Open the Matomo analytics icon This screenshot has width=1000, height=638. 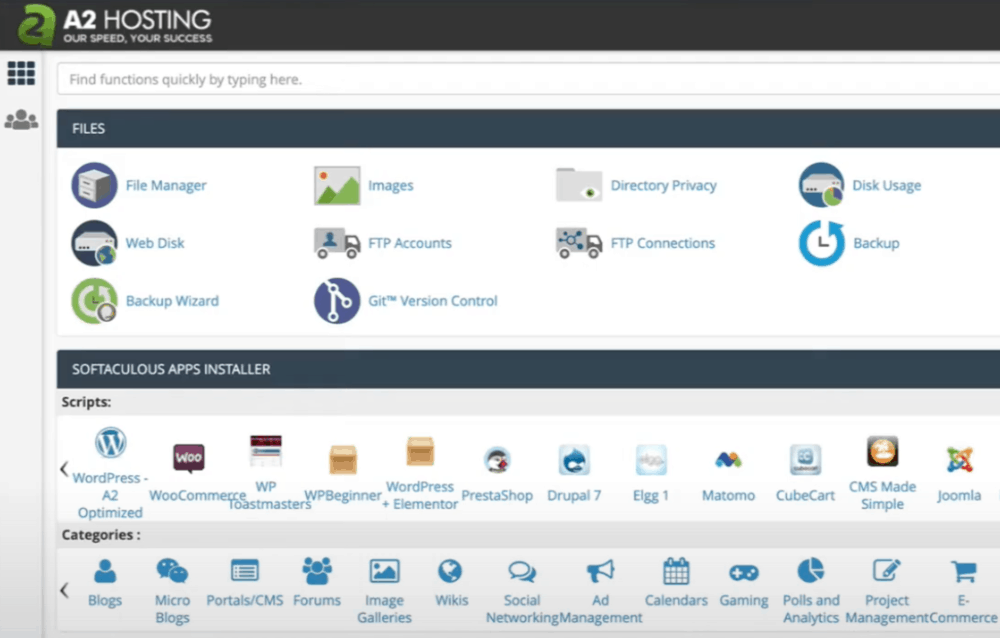tap(728, 458)
